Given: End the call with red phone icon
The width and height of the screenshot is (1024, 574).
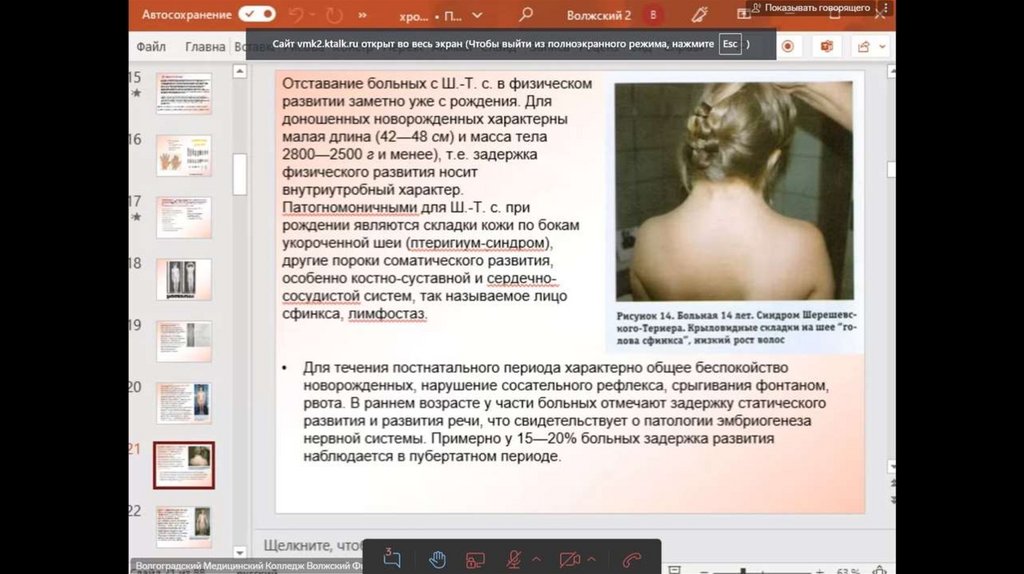Looking at the screenshot, I should tap(631, 559).
